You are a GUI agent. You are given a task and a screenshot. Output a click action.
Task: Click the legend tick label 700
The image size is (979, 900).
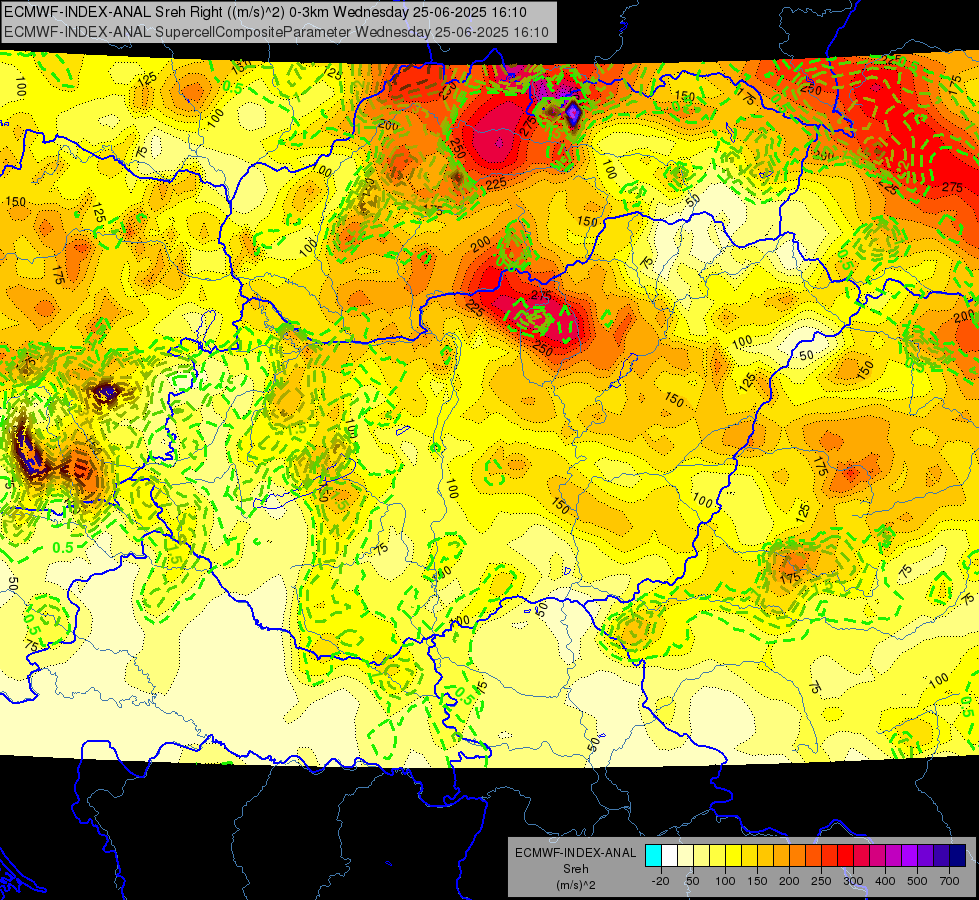pyautogui.click(x=949, y=881)
